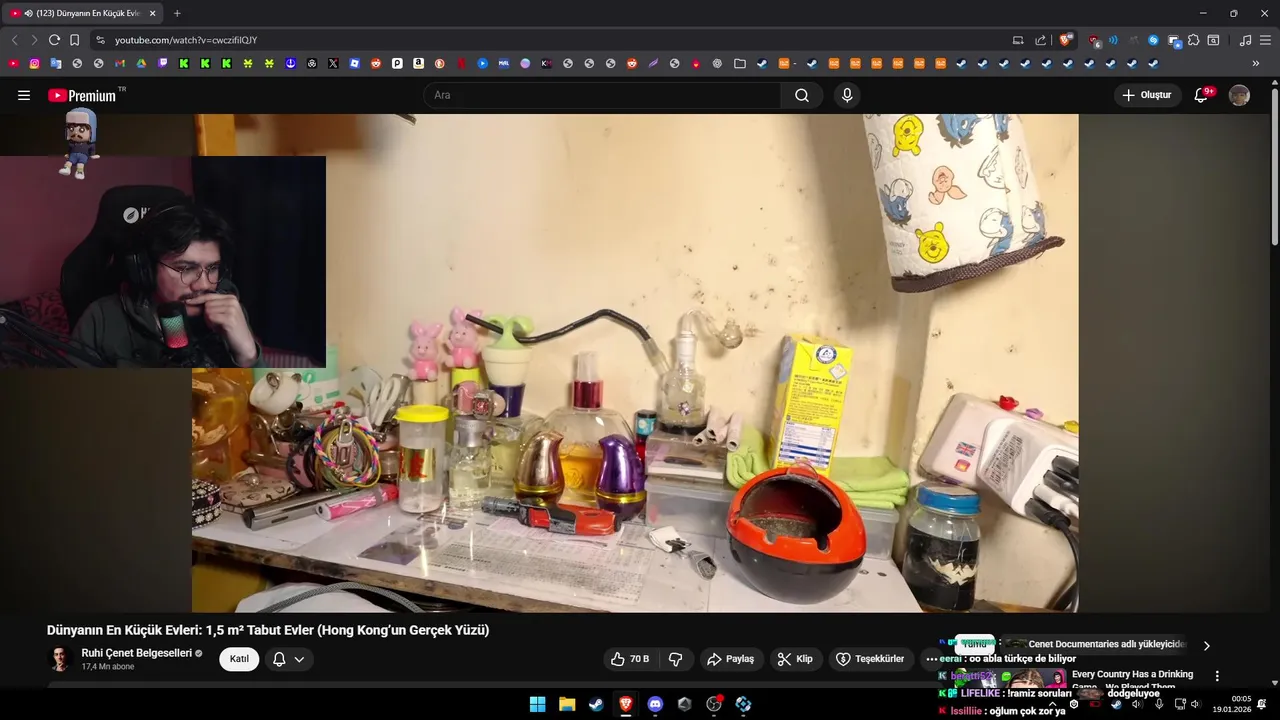The width and height of the screenshot is (1280, 720).
Task: Toggle the cast/picture-in-picture icon in address bar
Action: (x=1018, y=40)
